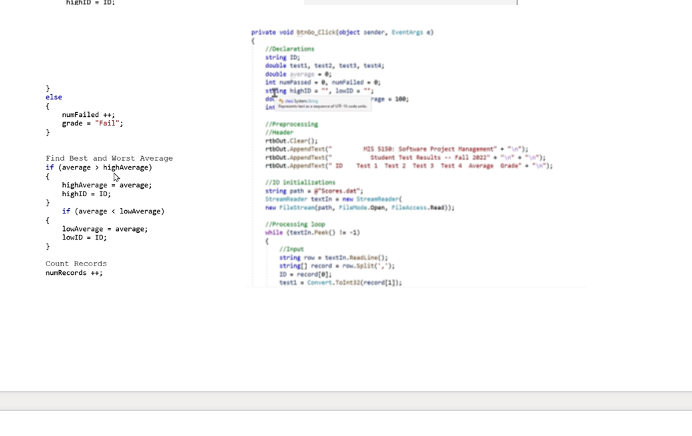Click the 'Find Best and Worst Average' heading
Image resolution: width=692 pixels, height=436 pixels.
pyautogui.click(x=109, y=158)
